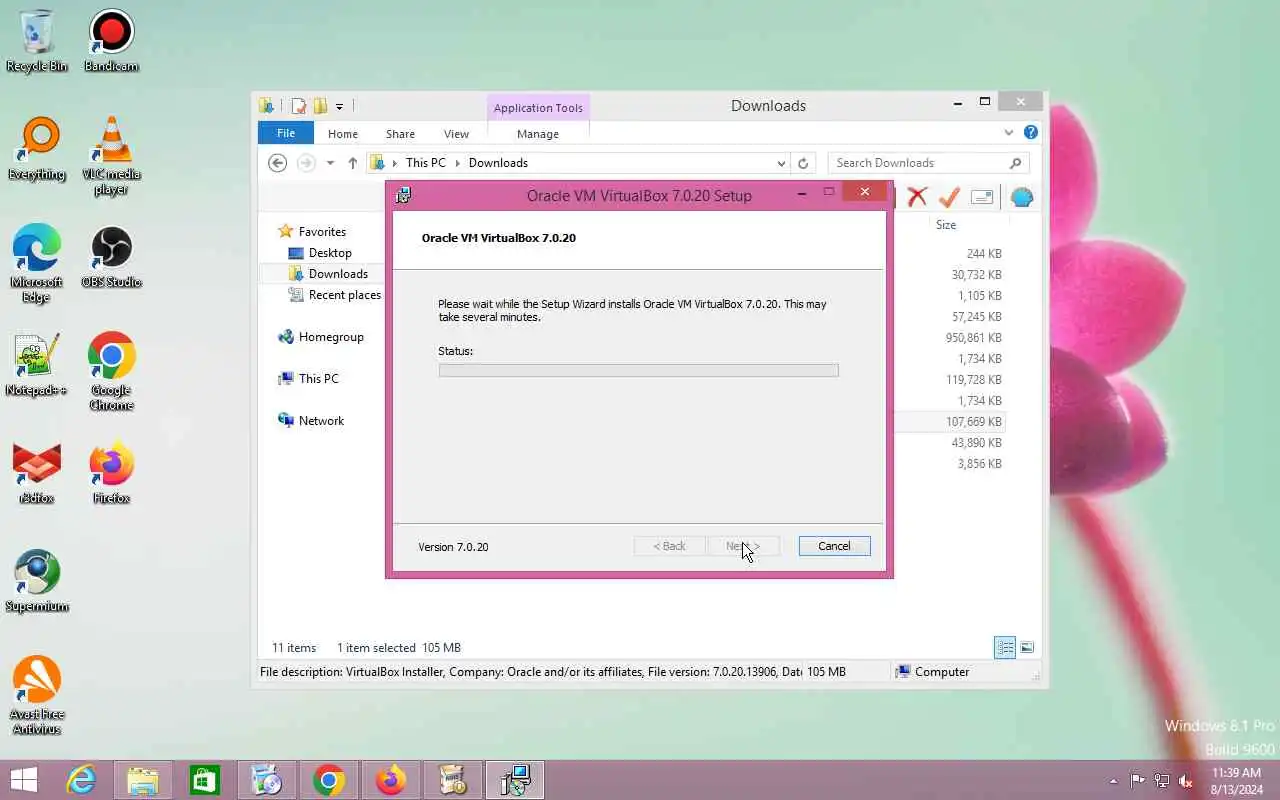Click the installation Status progress bar

click(638, 370)
